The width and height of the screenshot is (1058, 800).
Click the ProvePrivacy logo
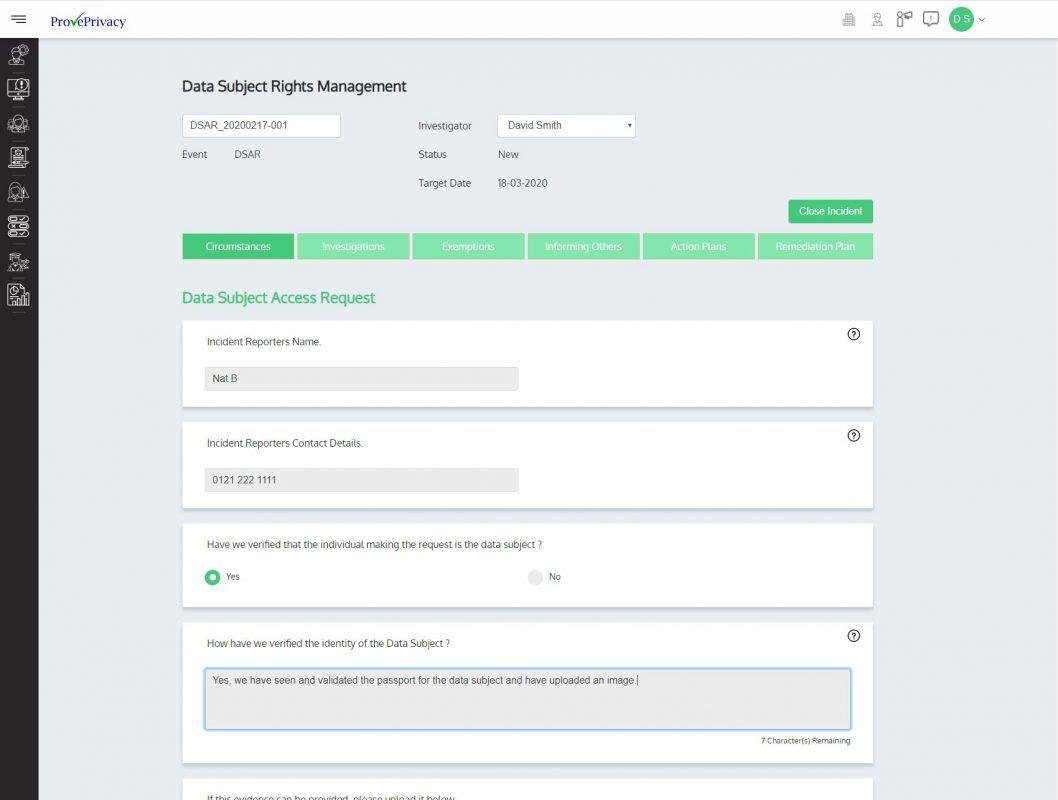88,21
